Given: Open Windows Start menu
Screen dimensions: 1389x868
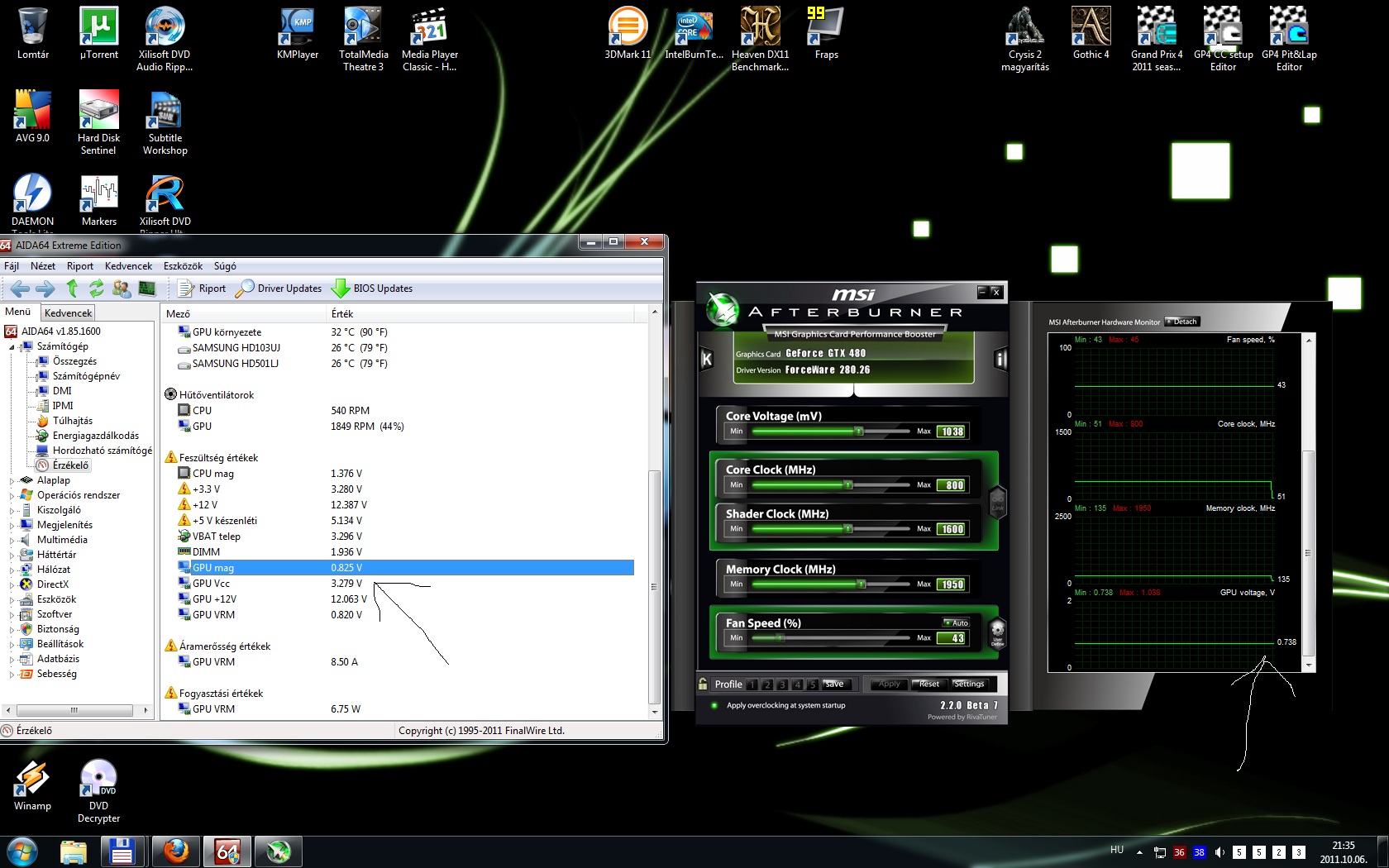Looking at the screenshot, I should point(22,851).
